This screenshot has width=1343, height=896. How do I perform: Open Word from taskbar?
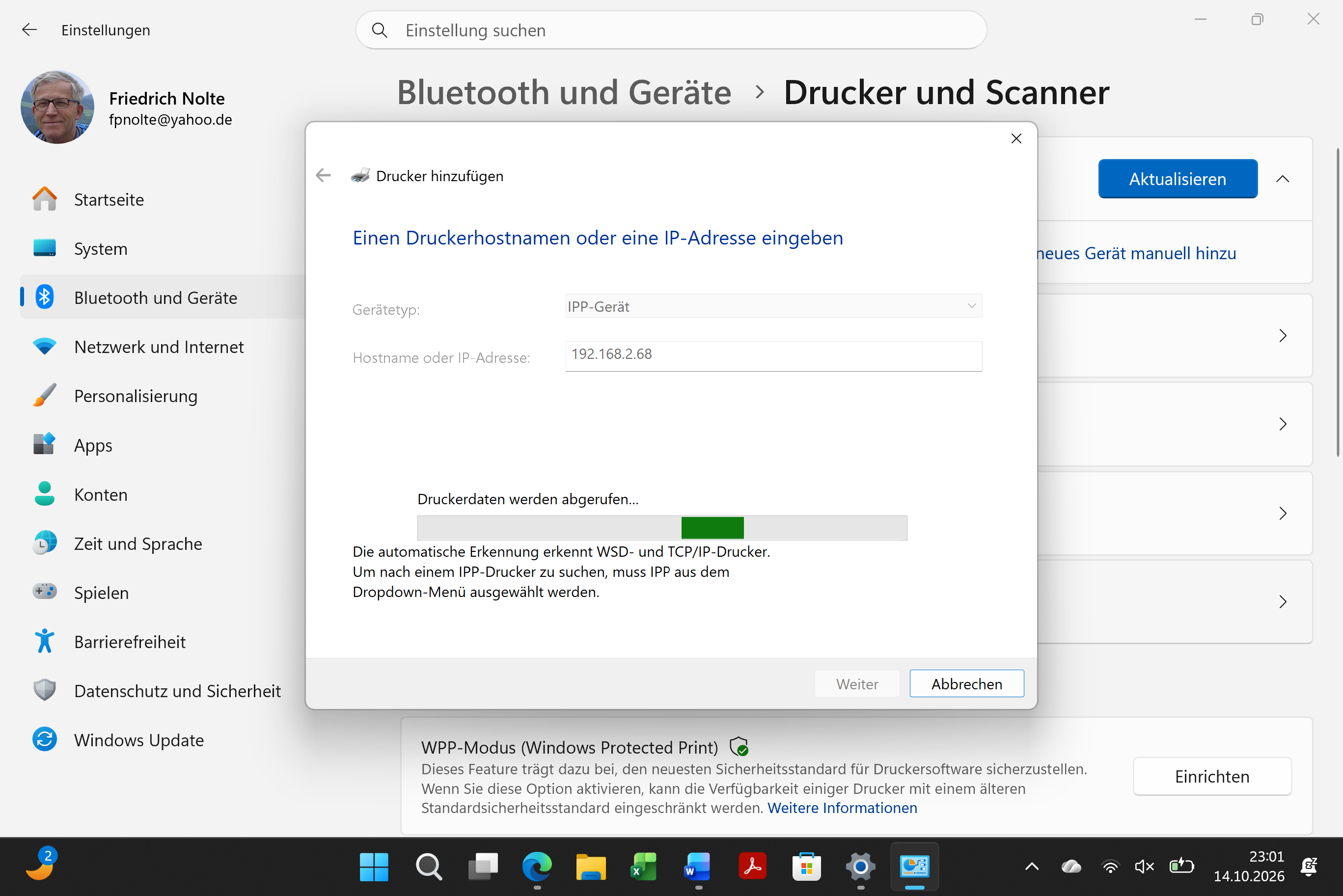pyautogui.click(x=698, y=867)
